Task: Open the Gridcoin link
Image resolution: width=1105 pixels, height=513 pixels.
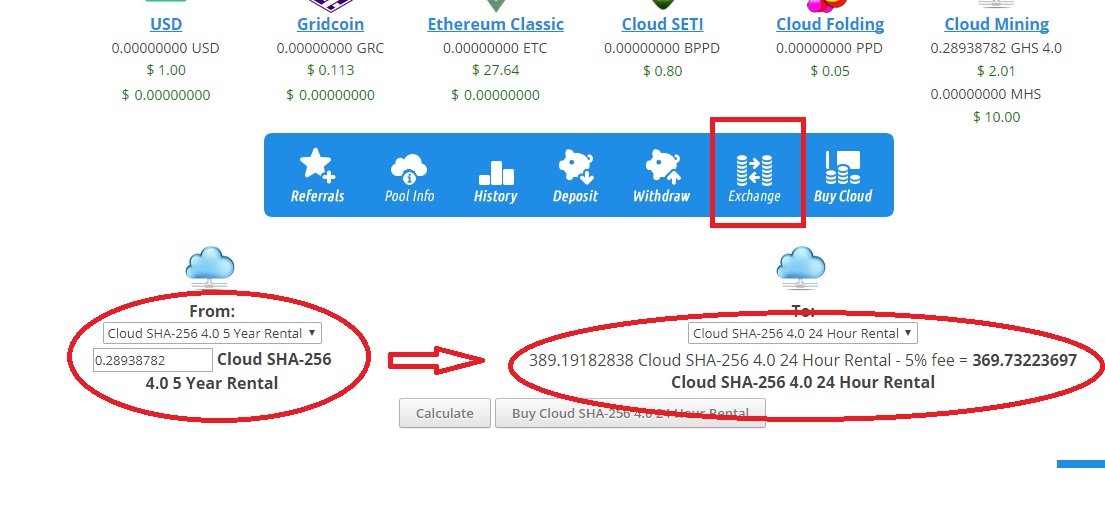Action: pos(331,24)
